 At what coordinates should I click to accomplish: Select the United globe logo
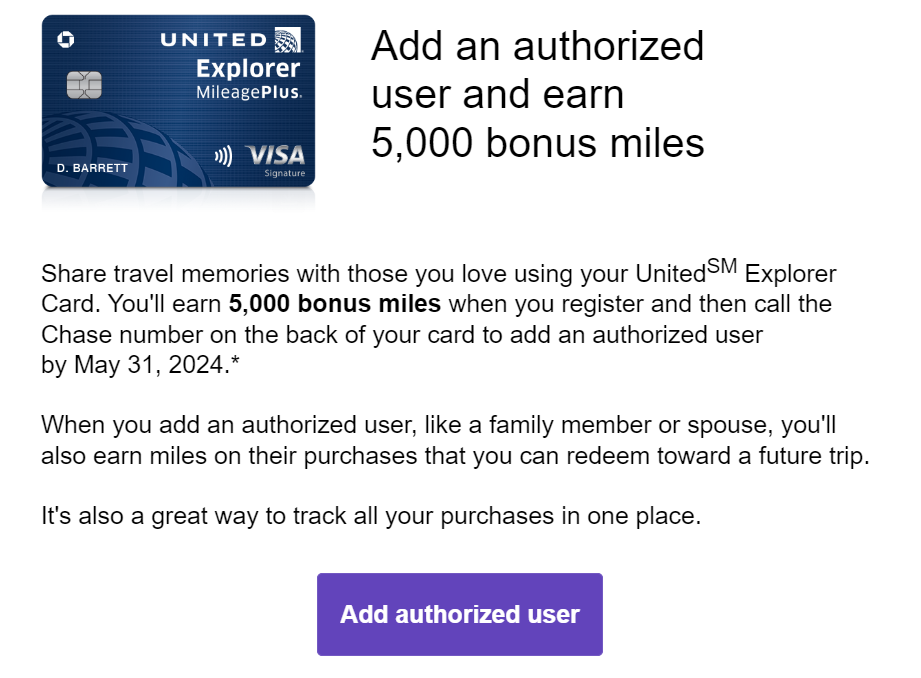(x=288, y=41)
